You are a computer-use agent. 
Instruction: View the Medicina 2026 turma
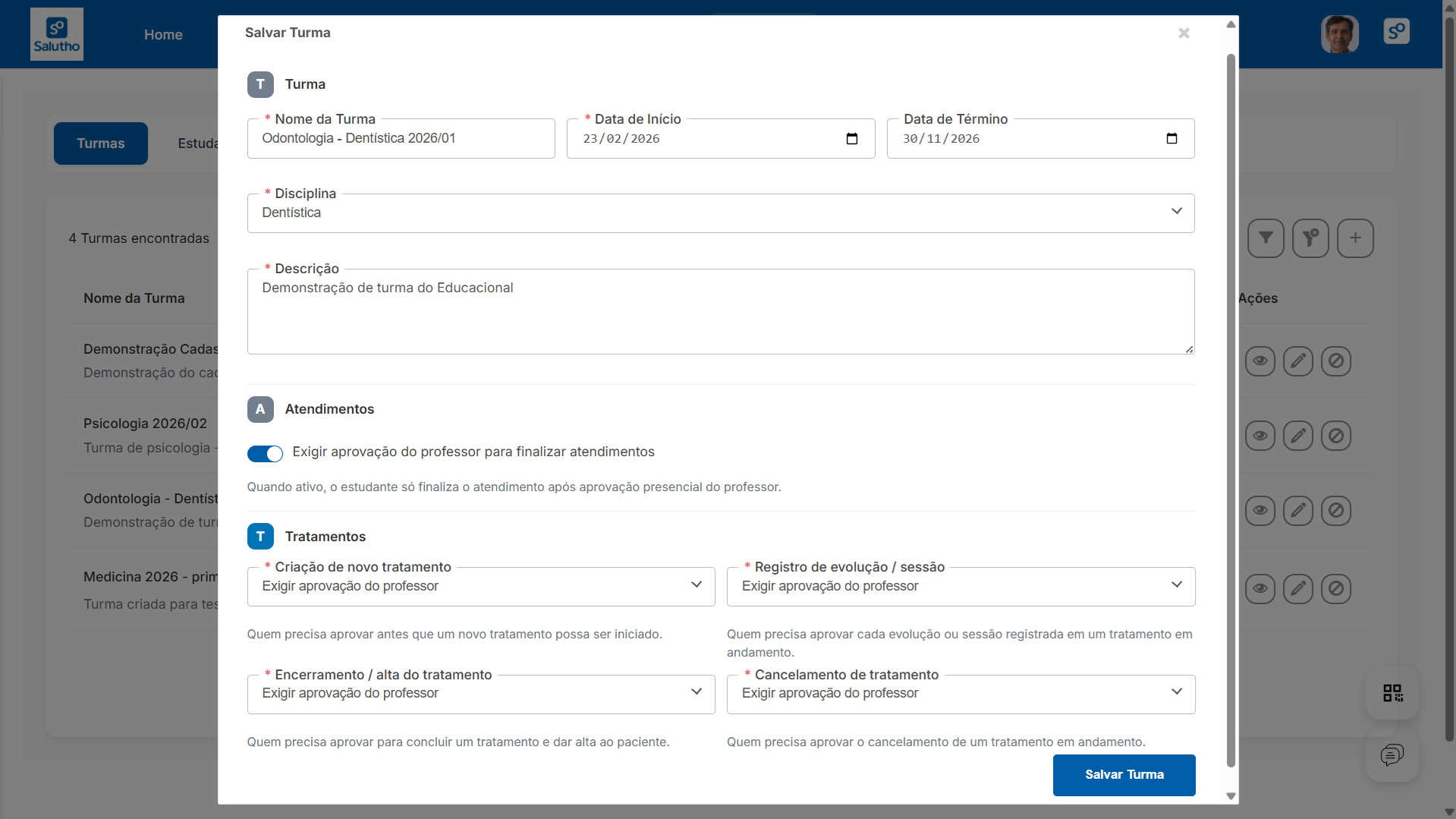point(1260,589)
